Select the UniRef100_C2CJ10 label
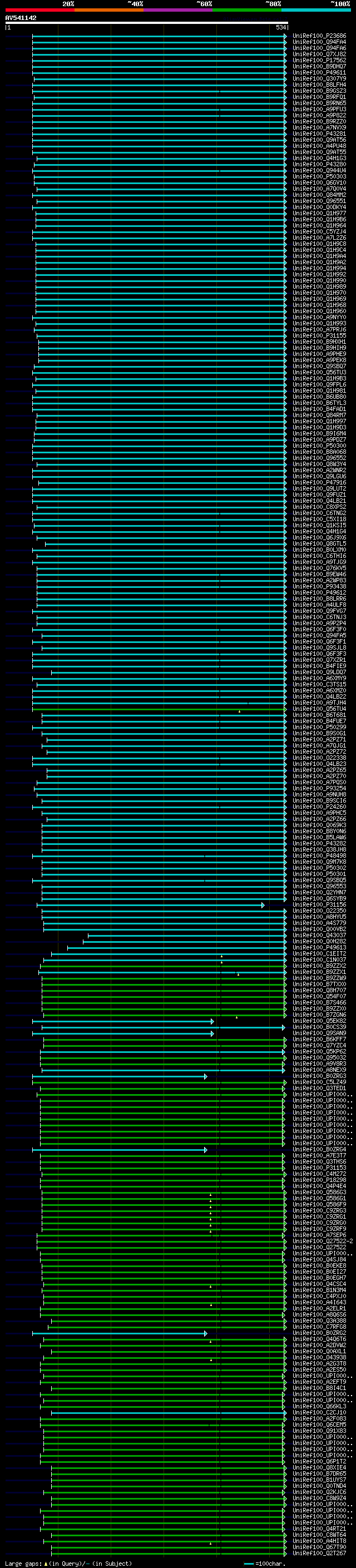 click(319, 1413)
